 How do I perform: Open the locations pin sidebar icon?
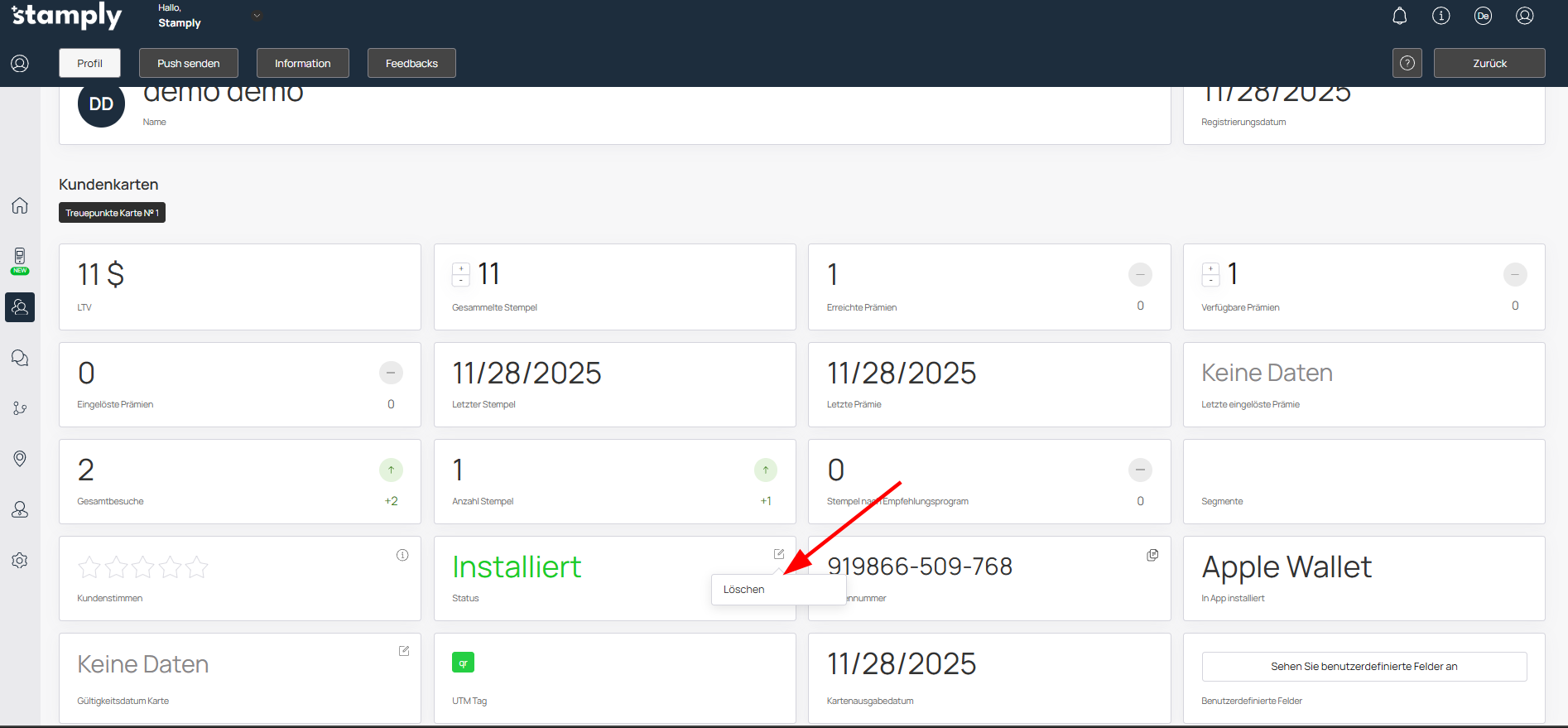click(x=20, y=459)
